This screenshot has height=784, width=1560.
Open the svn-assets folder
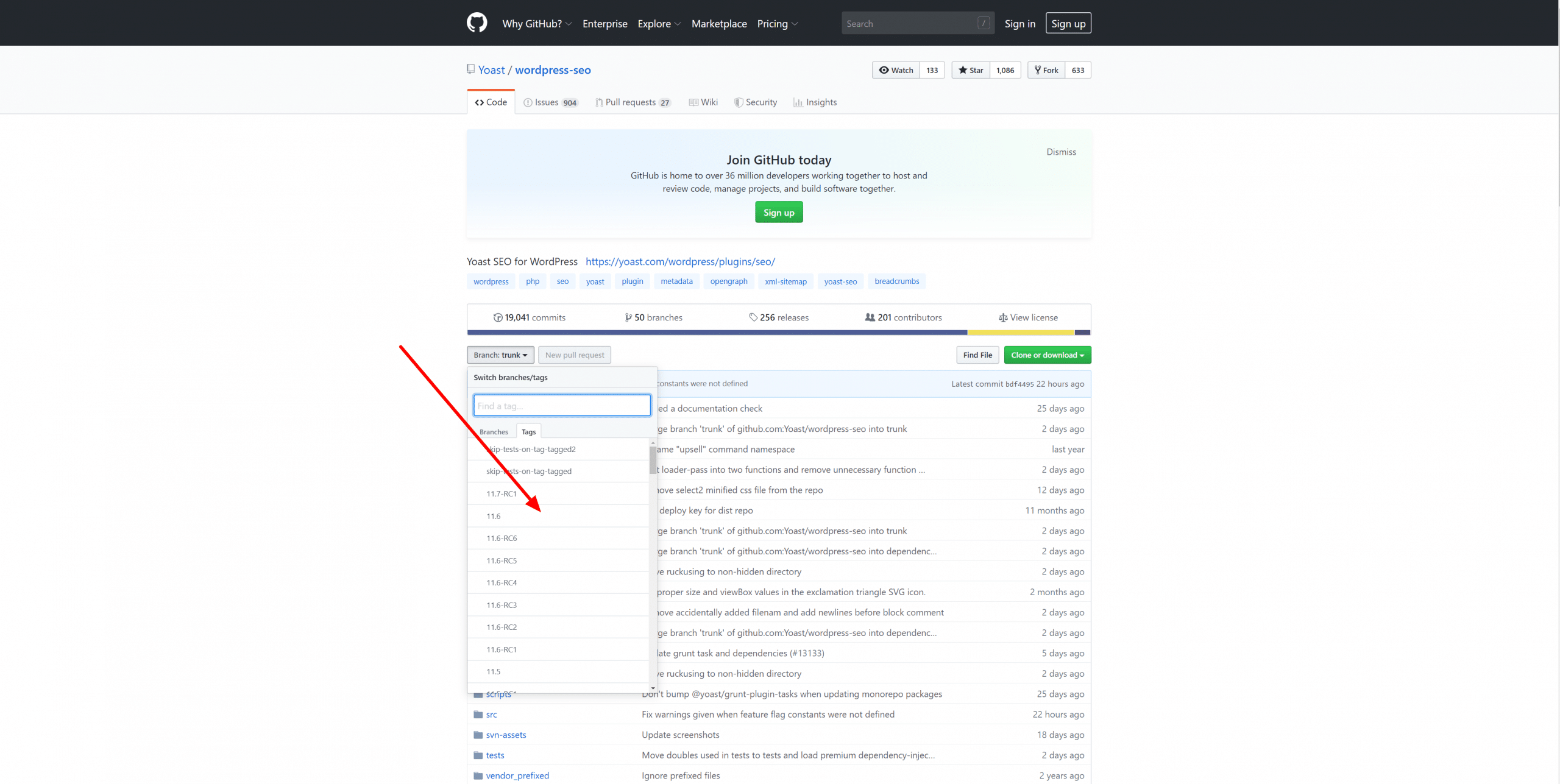coord(506,735)
